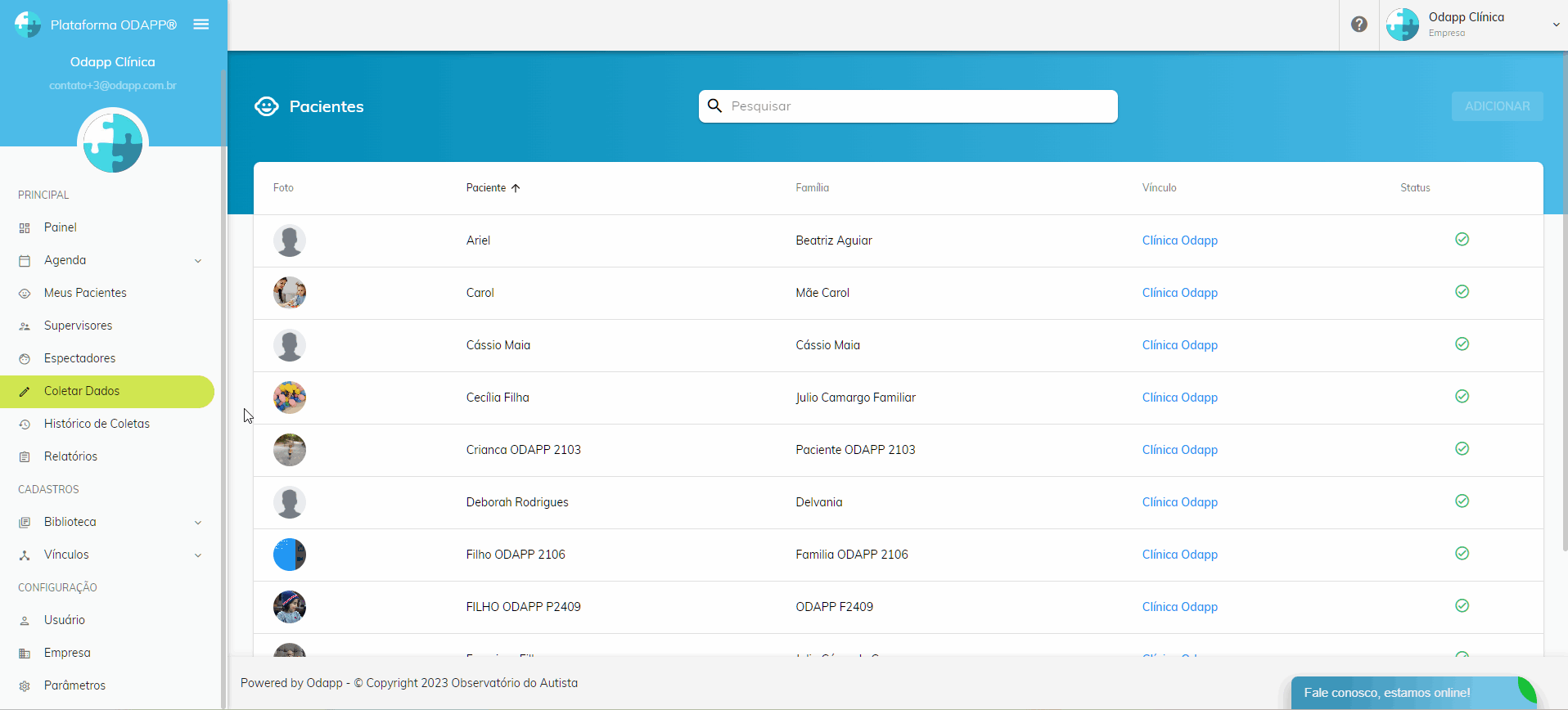This screenshot has width=1568, height=710.
Task: Open Clínica Odapp link in Cecília Filha row
Action: coord(1179,398)
